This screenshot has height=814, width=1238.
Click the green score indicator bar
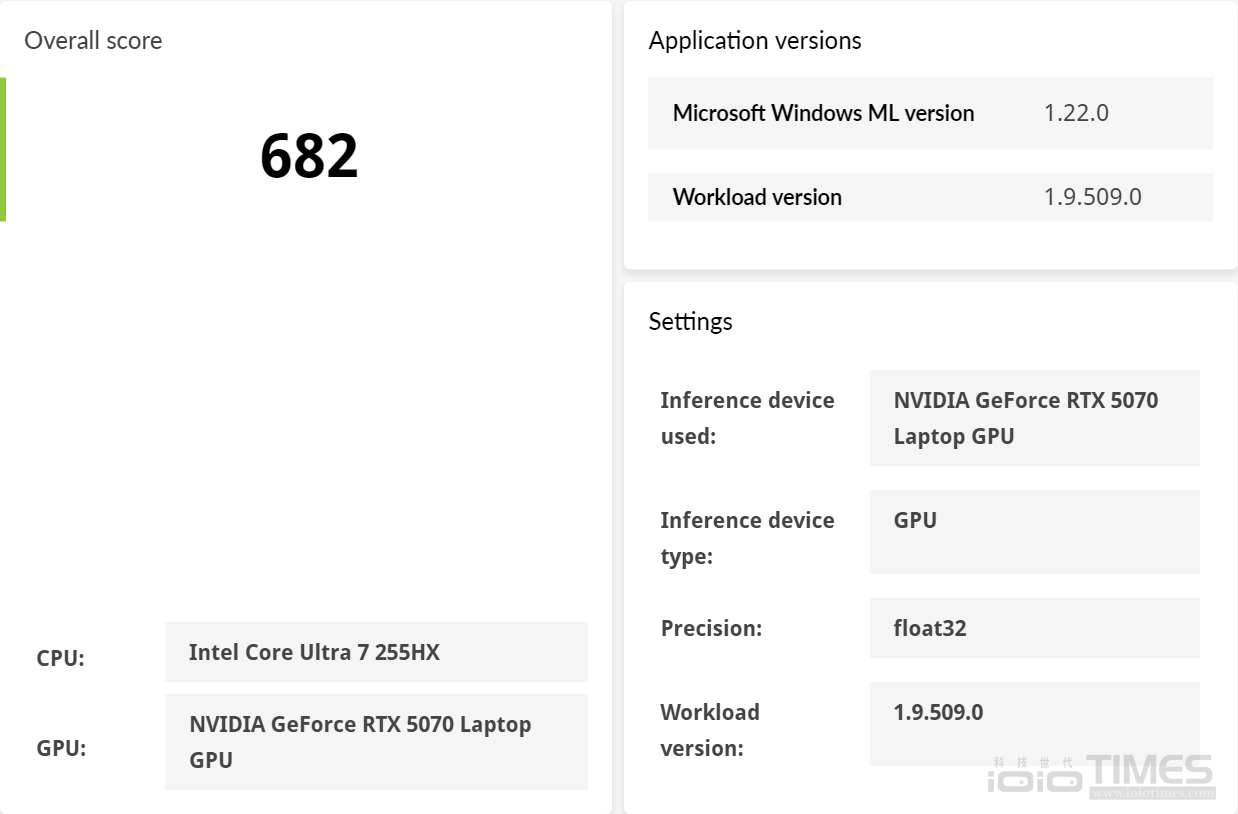pos(3,149)
